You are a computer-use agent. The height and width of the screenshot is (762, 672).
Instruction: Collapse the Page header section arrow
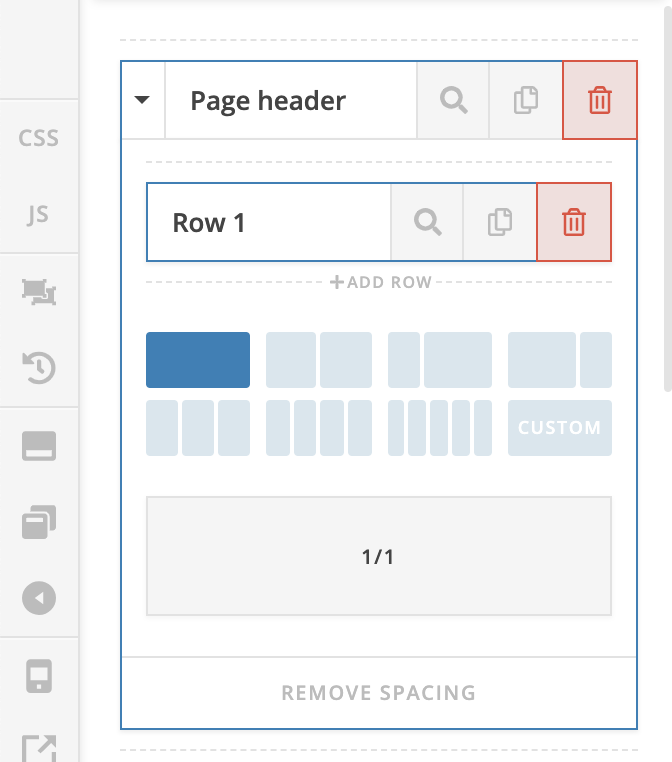point(142,100)
